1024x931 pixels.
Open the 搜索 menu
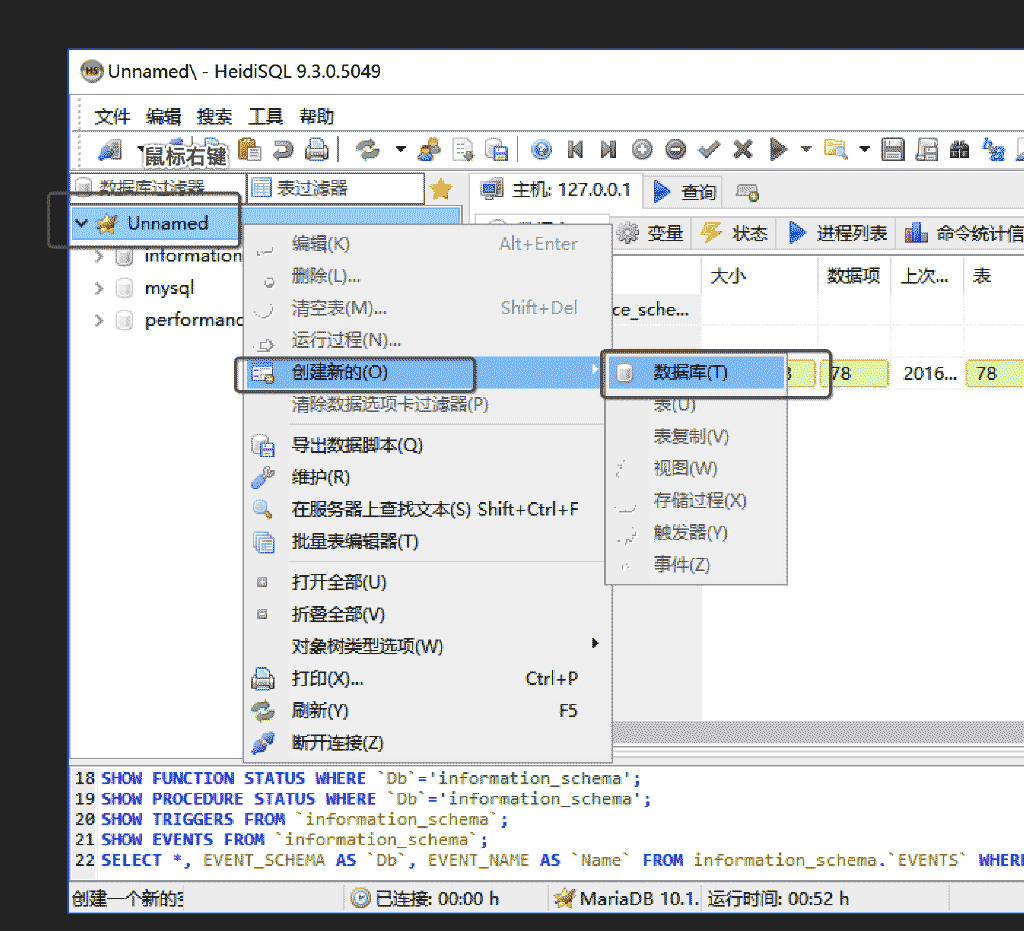pos(214,117)
